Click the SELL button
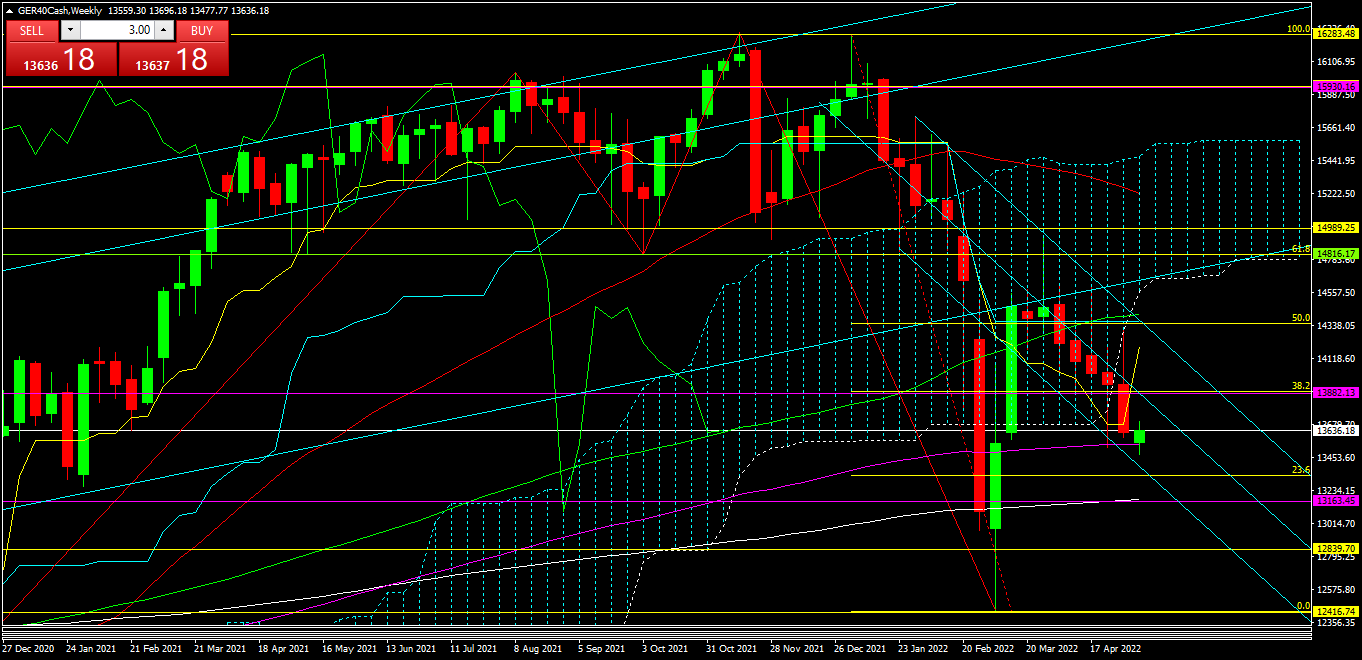Image resolution: width=1362 pixels, height=660 pixels. tap(32, 30)
